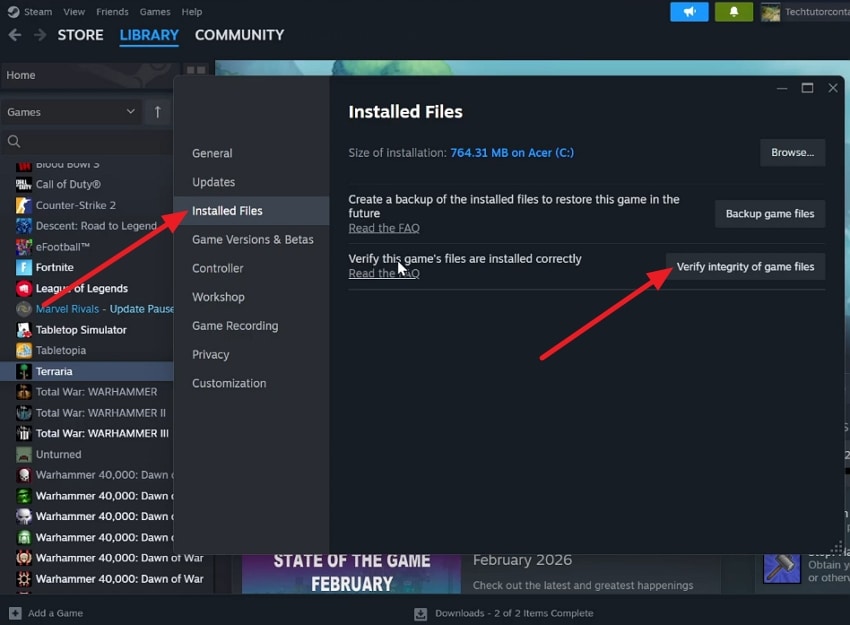Open the View menu
This screenshot has width=850, height=625.
click(74, 12)
